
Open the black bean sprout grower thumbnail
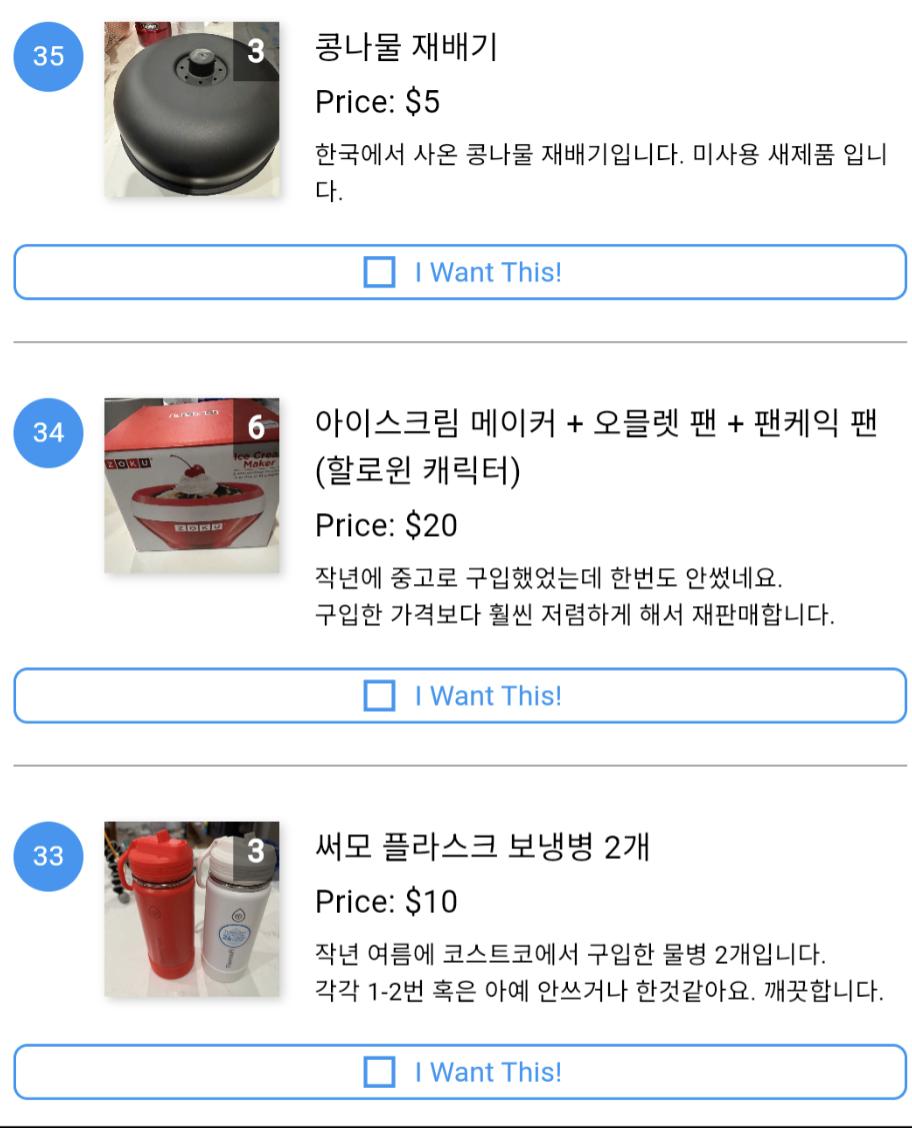click(x=192, y=109)
